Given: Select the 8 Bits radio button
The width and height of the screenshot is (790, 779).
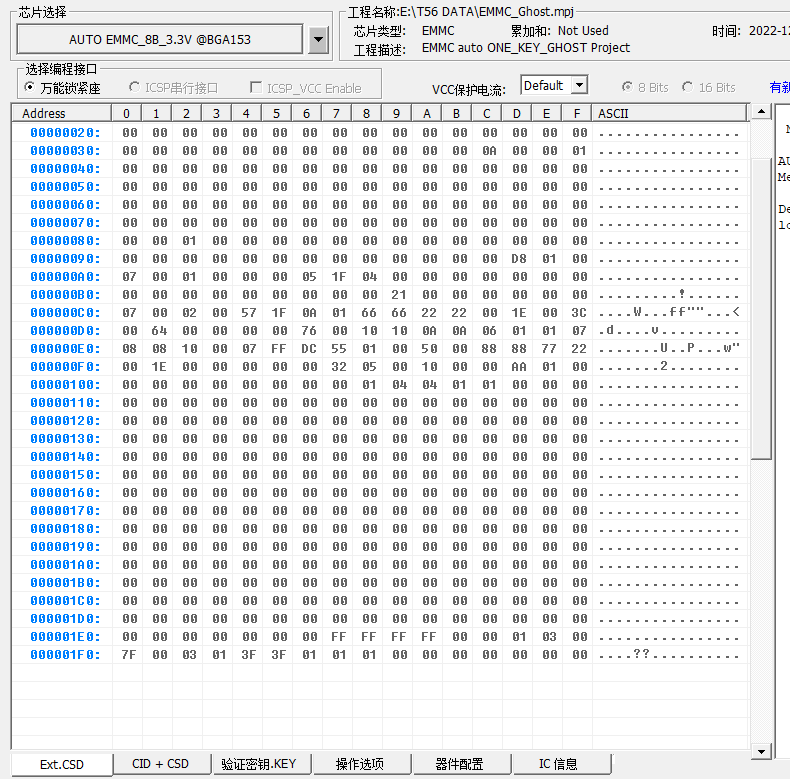Looking at the screenshot, I should pos(627,88).
